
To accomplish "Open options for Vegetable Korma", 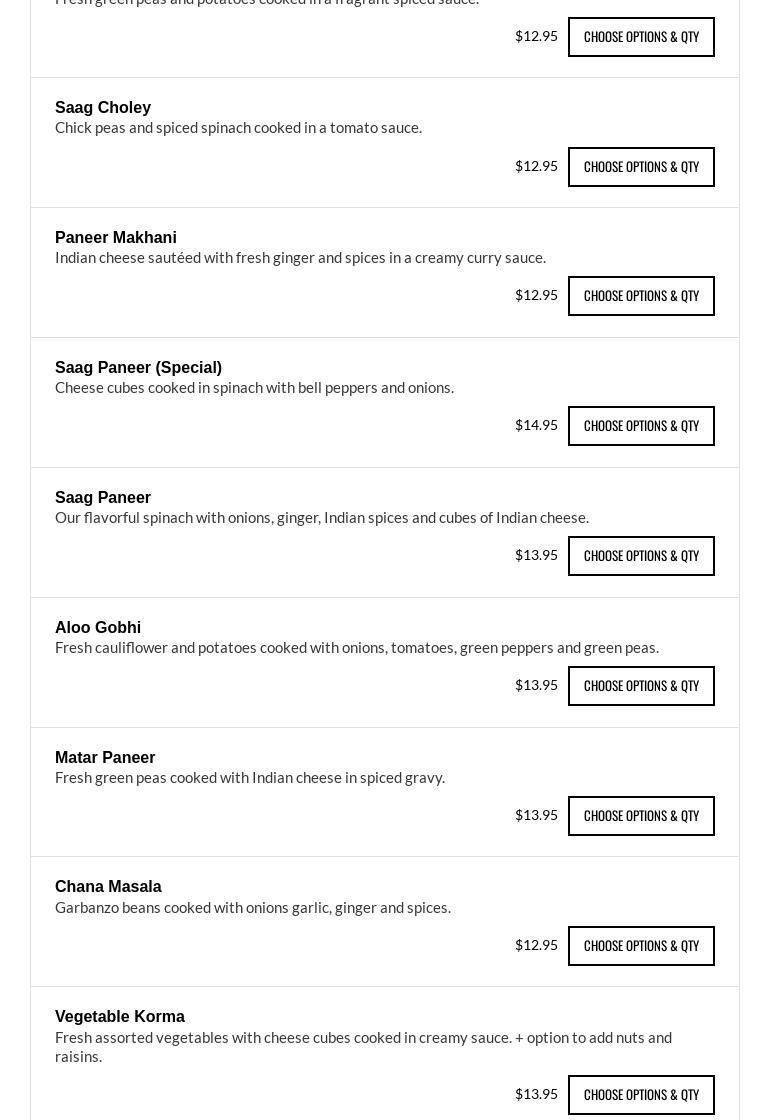I will (641, 1095).
